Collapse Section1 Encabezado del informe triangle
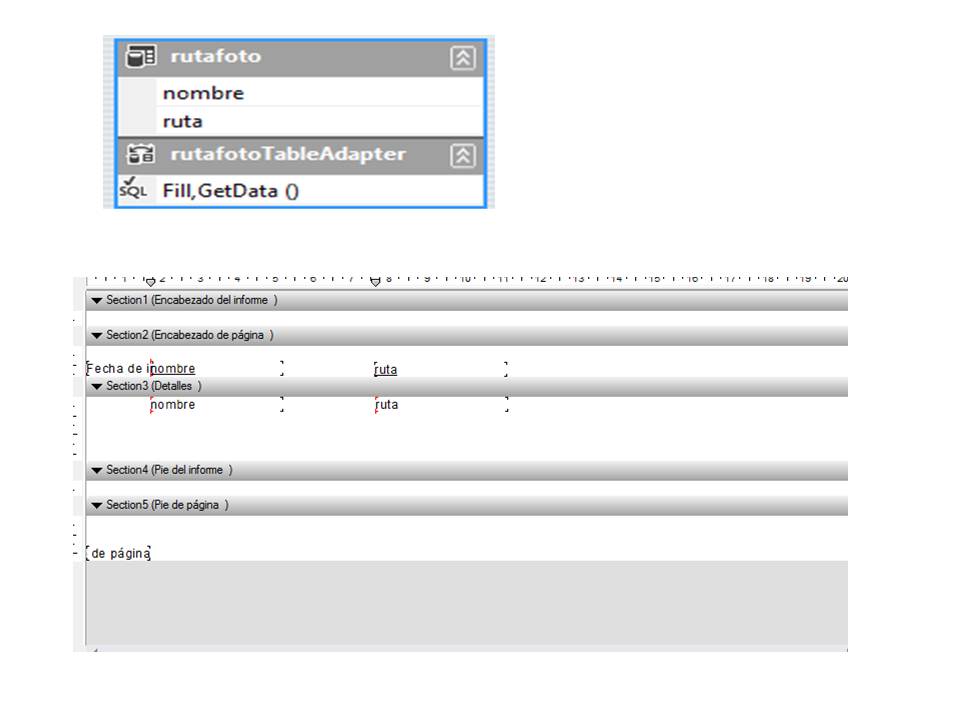 (x=96, y=301)
